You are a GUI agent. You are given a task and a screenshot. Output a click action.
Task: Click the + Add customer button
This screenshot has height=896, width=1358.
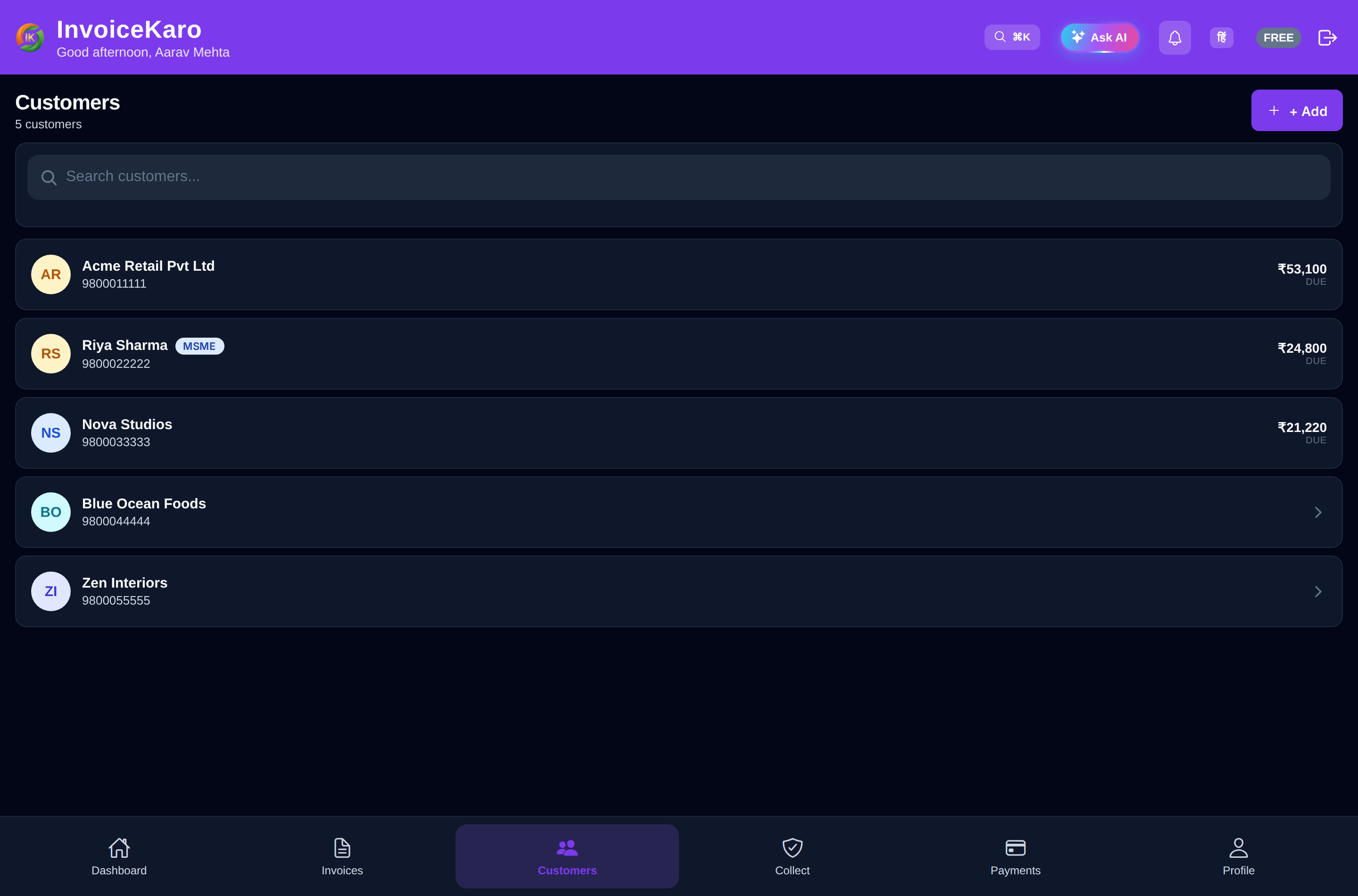(x=1297, y=110)
